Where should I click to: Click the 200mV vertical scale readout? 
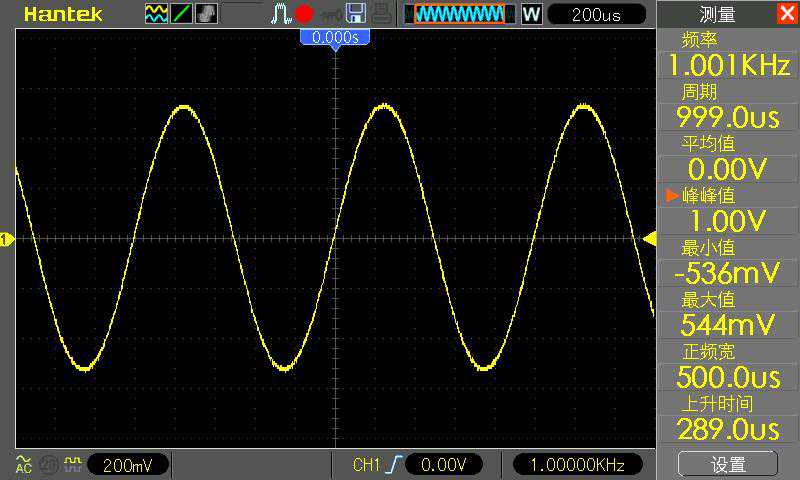coord(128,464)
